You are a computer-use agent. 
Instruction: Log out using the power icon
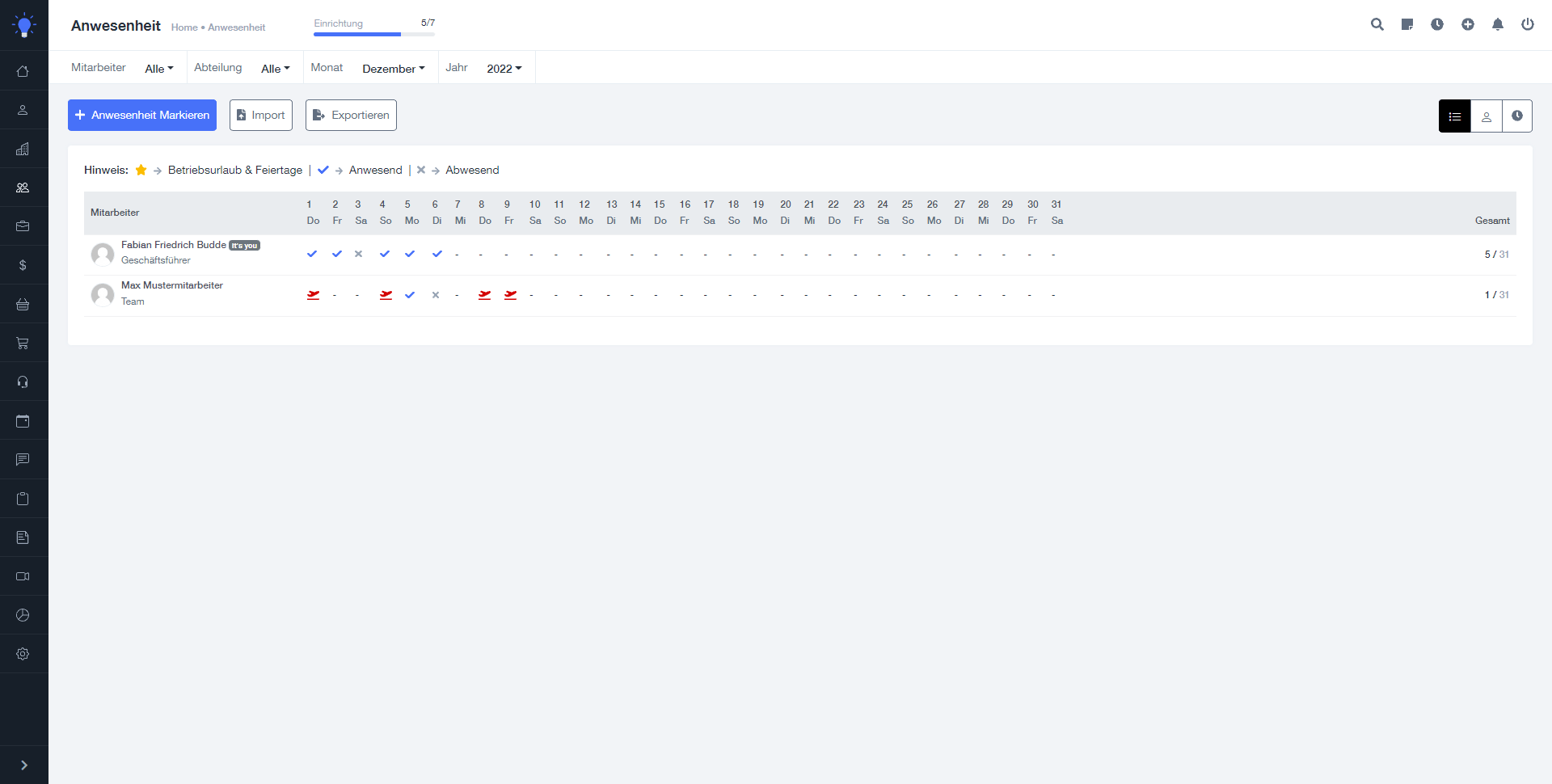(x=1528, y=24)
